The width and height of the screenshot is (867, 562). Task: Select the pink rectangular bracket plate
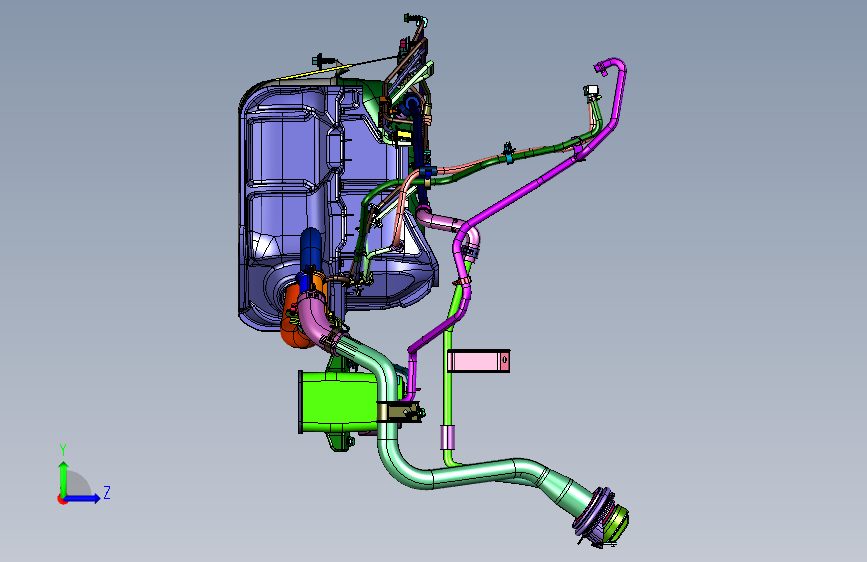pyautogui.click(x=478, y=361)
